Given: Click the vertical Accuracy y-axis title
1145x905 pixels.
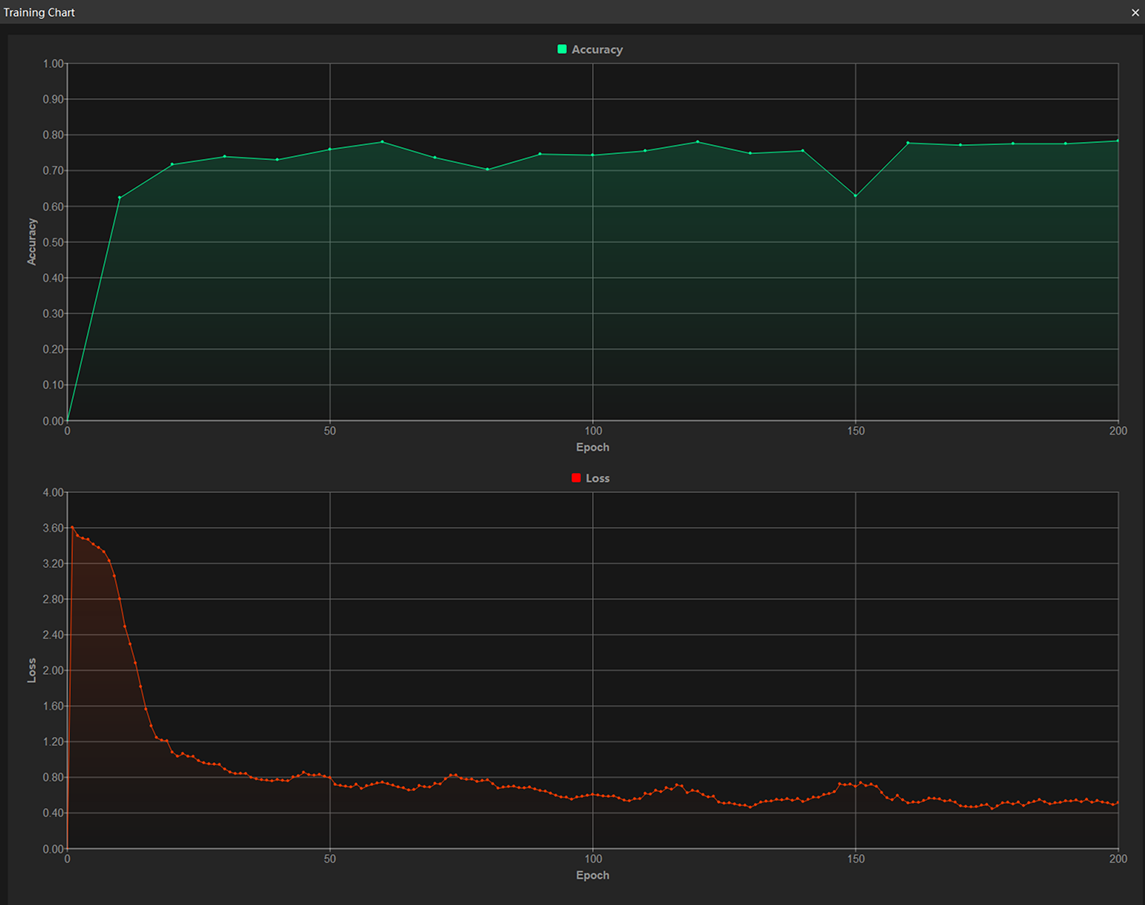Looking at the screenshot, I should click(x=31, y=242).
